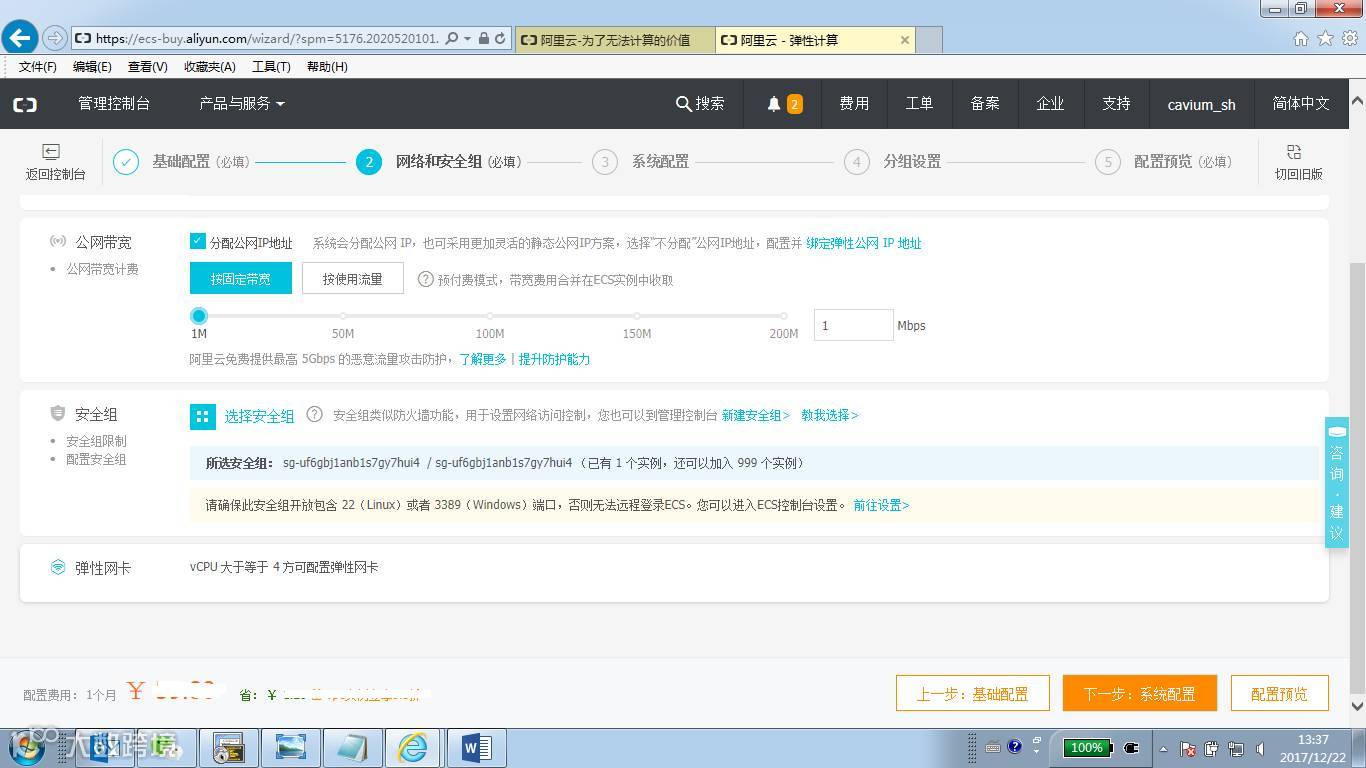
Task: Open the 工具(T) menu
Action: pos(271,67)
